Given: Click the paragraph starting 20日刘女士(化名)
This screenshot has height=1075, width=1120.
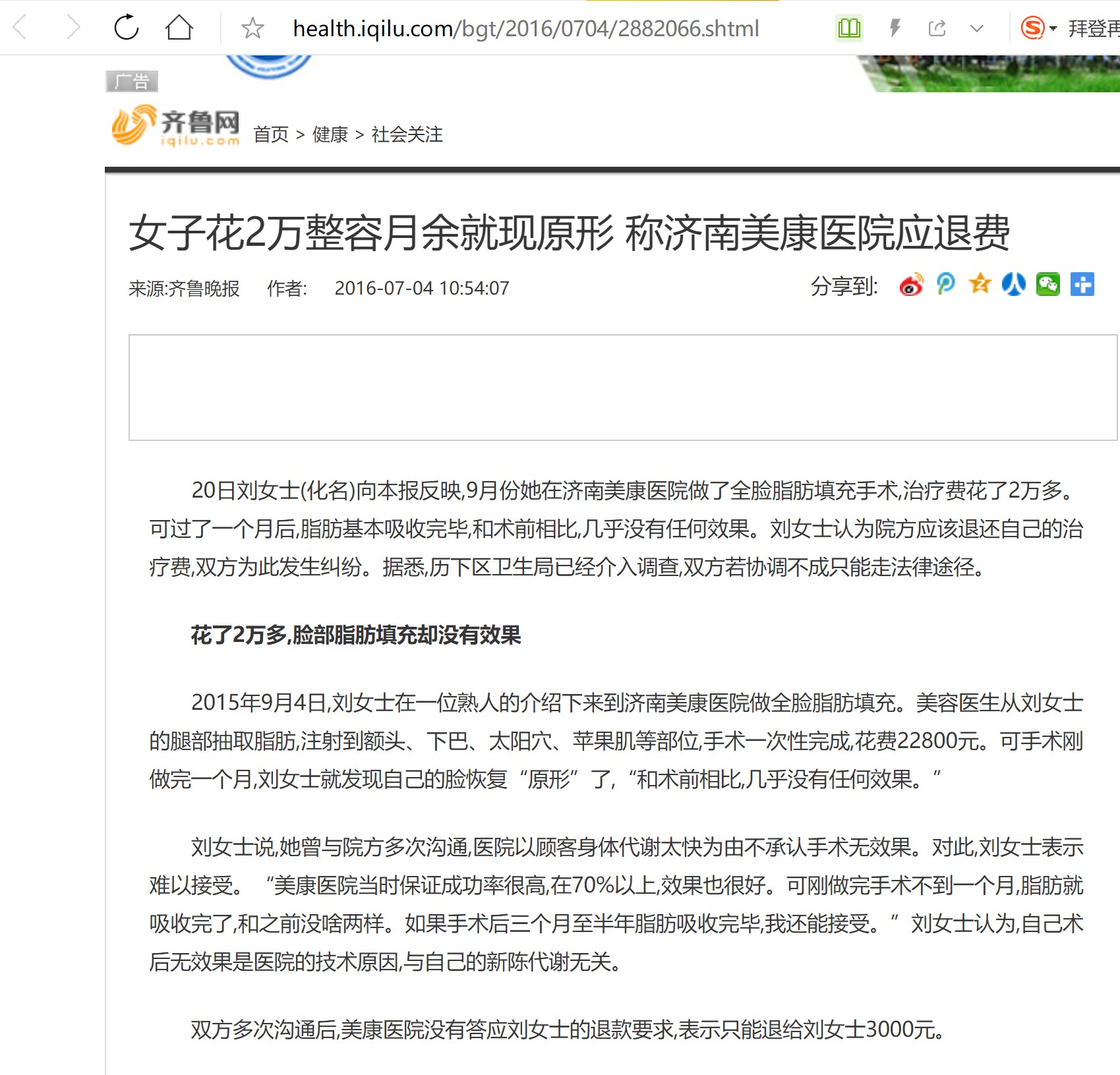Looking at the screenshot, I should tap(616, 529).
